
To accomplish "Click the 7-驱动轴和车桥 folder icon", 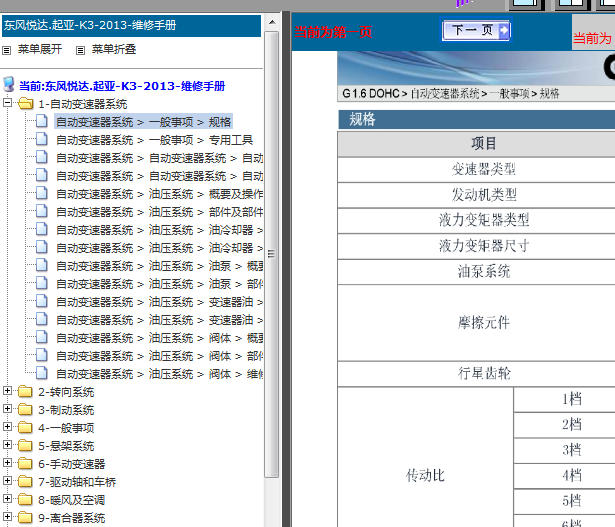I will (x=25, y=482).
